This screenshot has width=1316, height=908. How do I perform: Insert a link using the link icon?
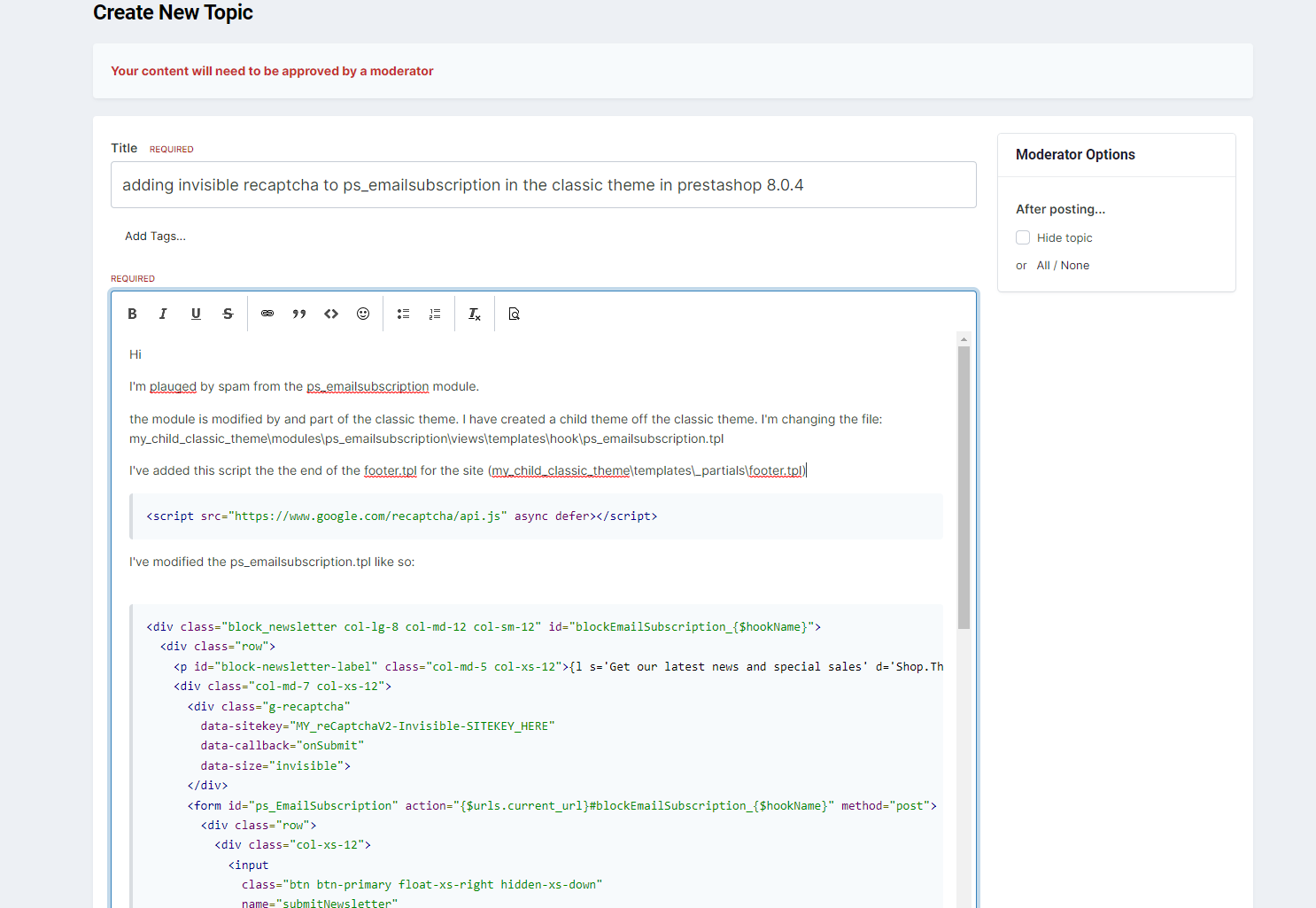[x=267, y=314]
